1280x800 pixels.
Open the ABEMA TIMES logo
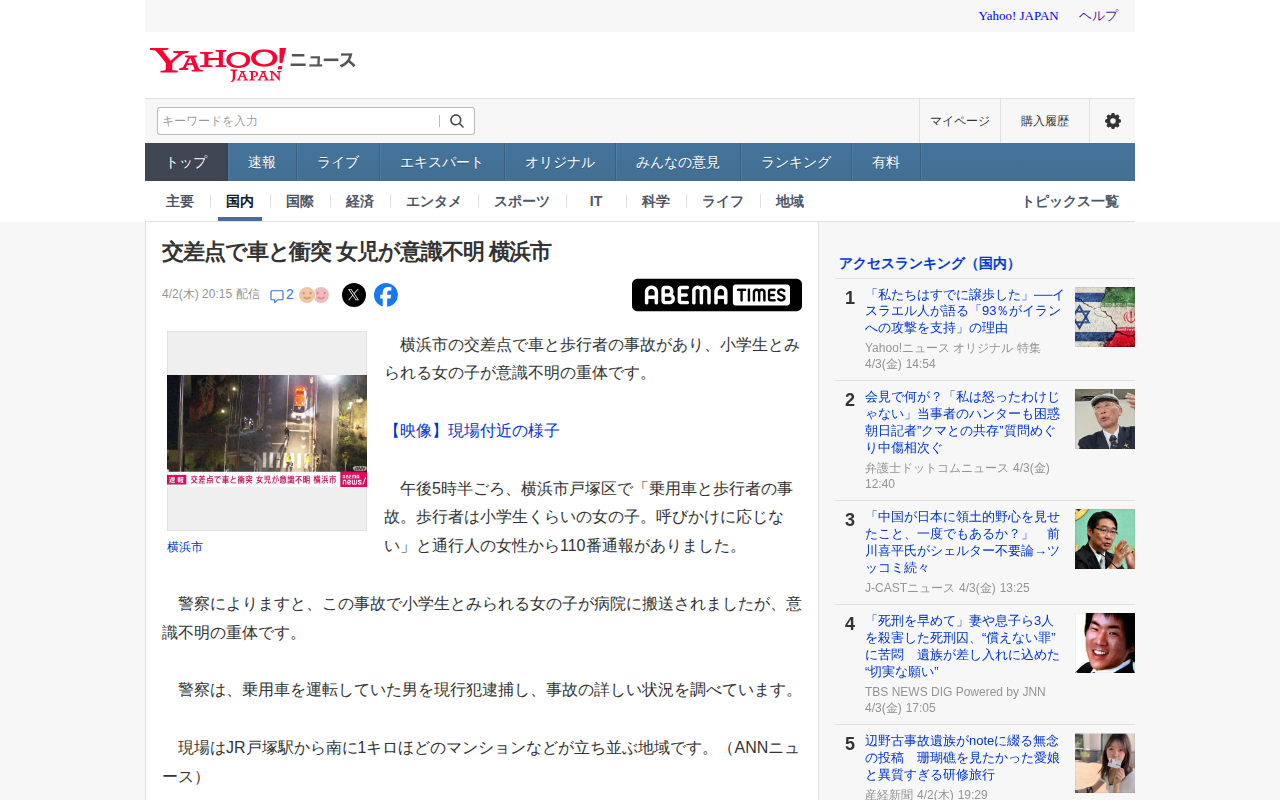click(716, 295)
